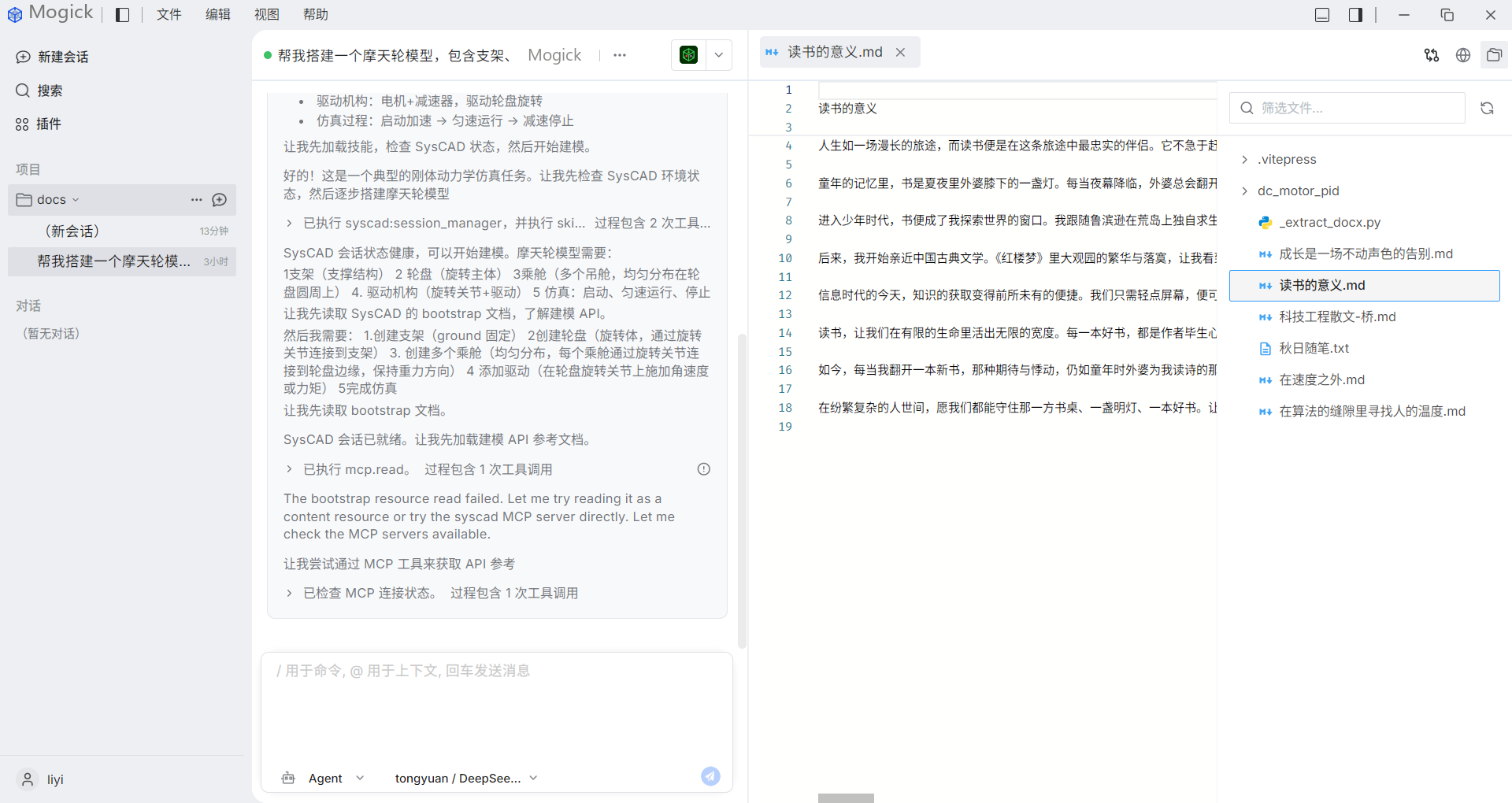Expand the .vitepress folder
Screen dimensions: 1512x803
tap(1364, 159)
